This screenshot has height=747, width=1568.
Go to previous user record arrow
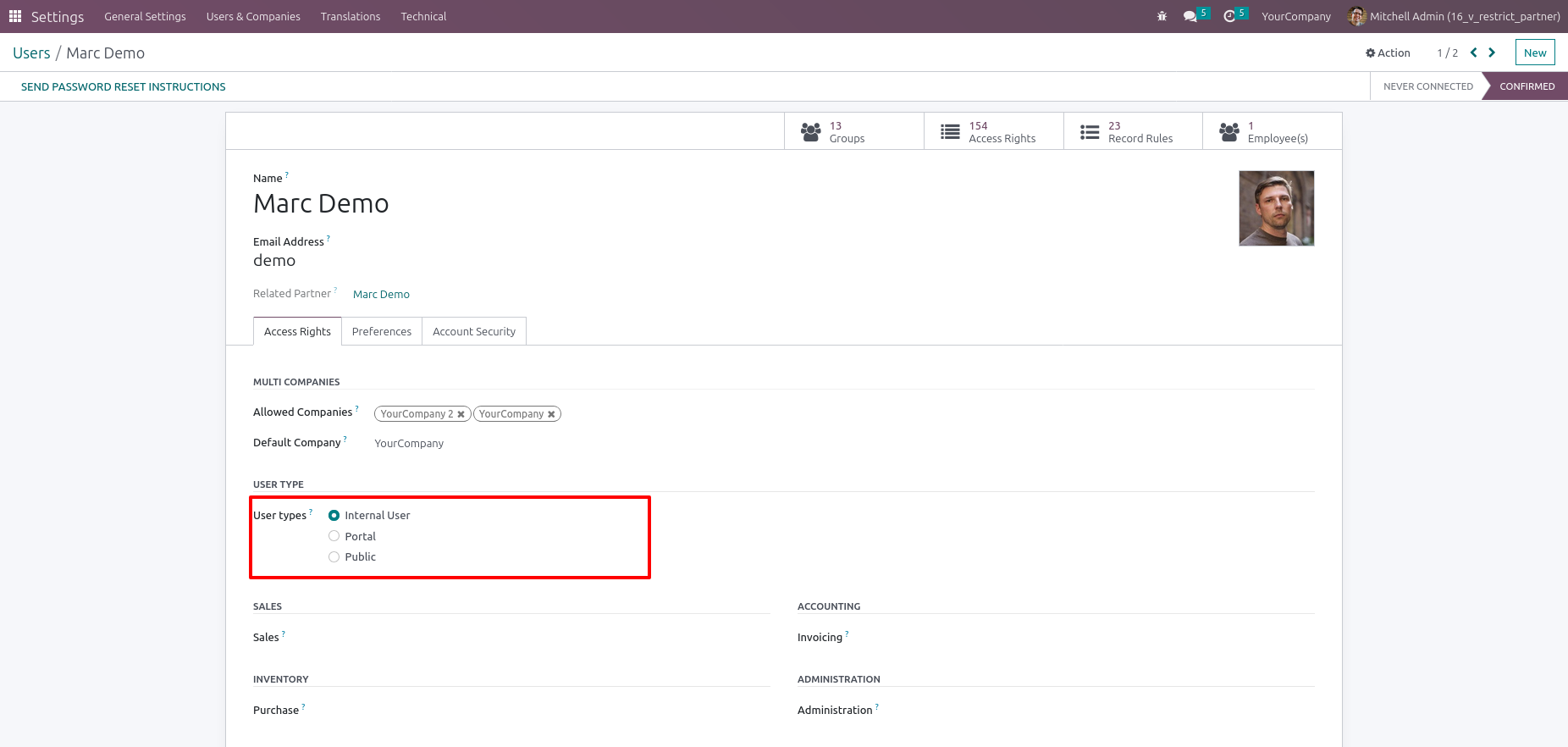[x=1473, y=53]
